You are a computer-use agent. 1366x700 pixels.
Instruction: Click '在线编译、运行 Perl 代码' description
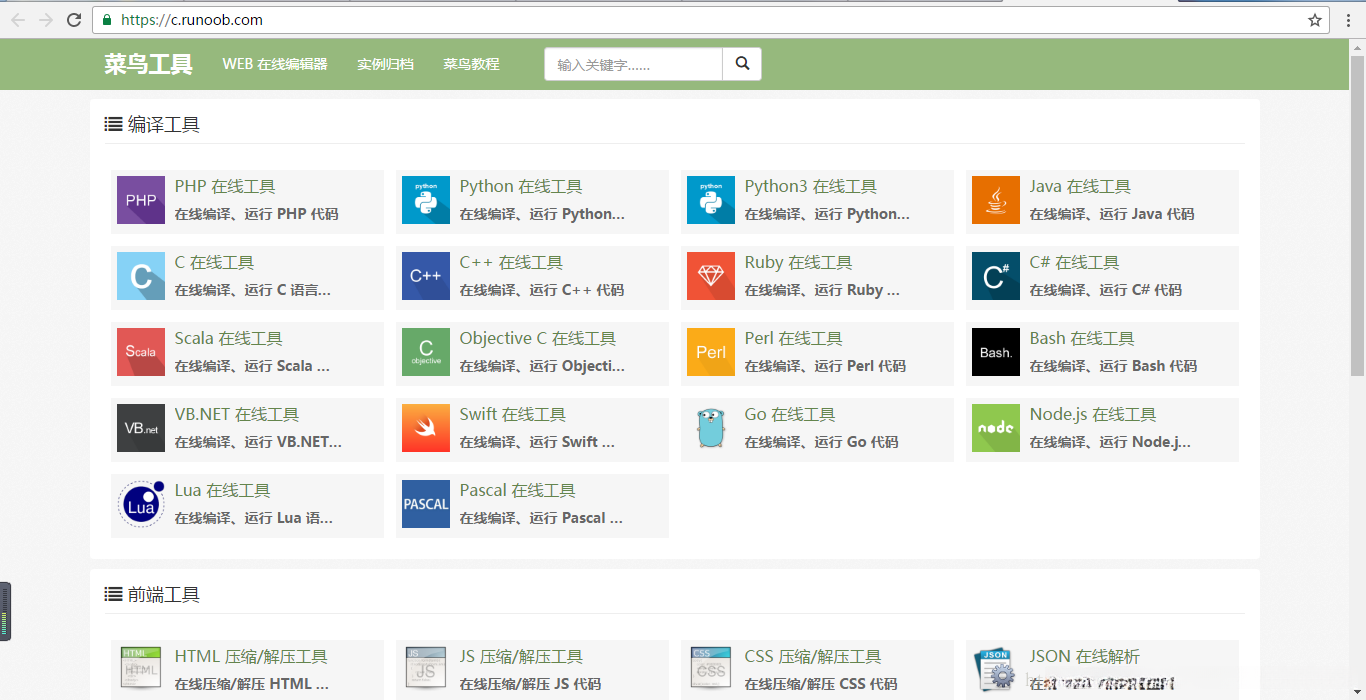coord(825,366)
